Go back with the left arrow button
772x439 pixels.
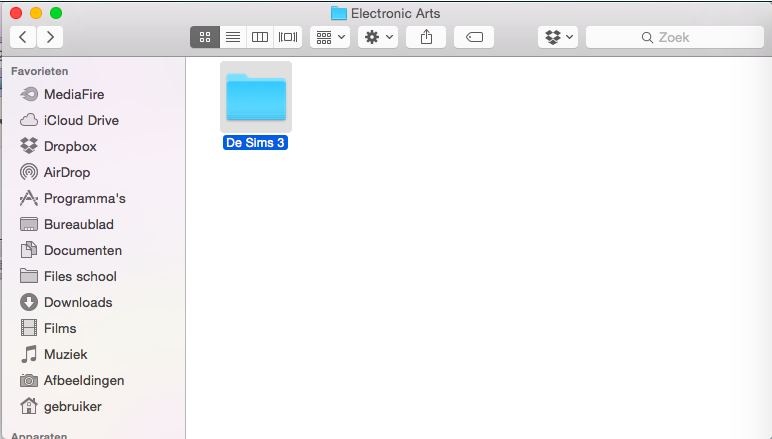23,37
